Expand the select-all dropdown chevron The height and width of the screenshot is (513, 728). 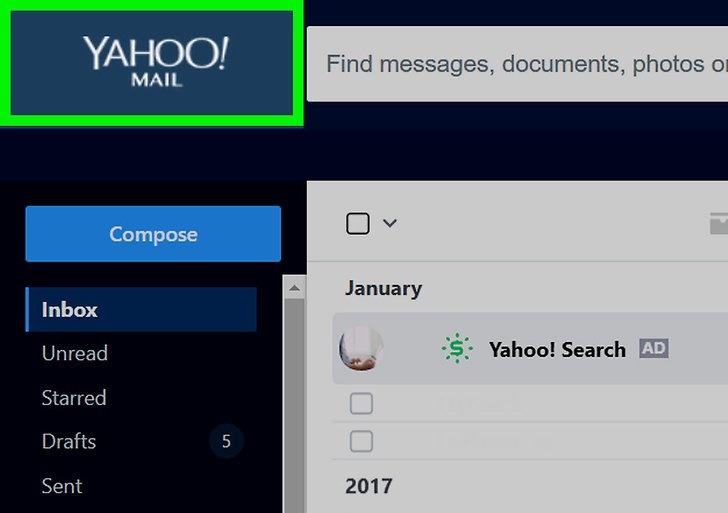[x=390, y=223]
